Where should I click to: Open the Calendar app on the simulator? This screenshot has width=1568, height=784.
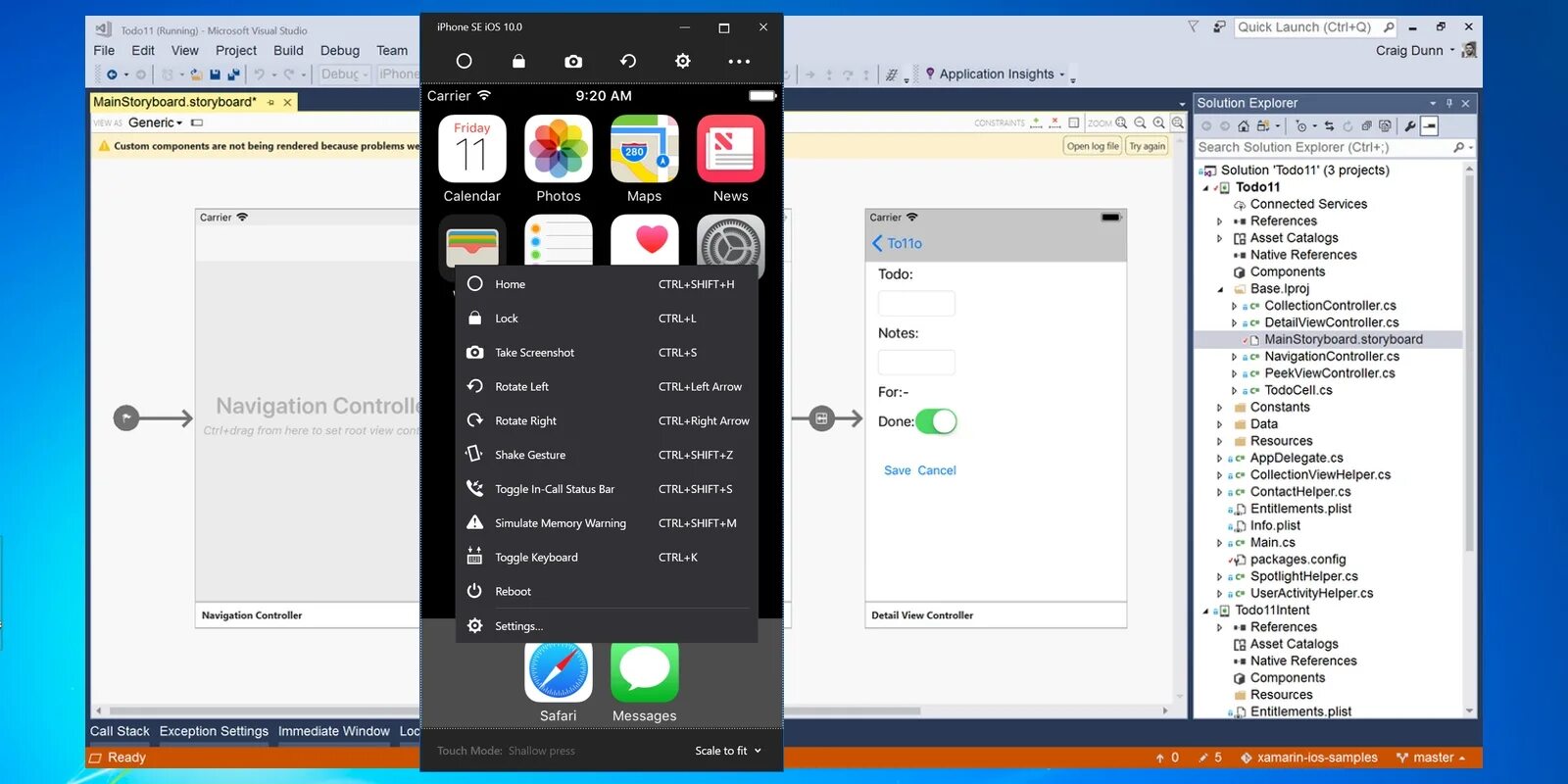coord(472,149)
